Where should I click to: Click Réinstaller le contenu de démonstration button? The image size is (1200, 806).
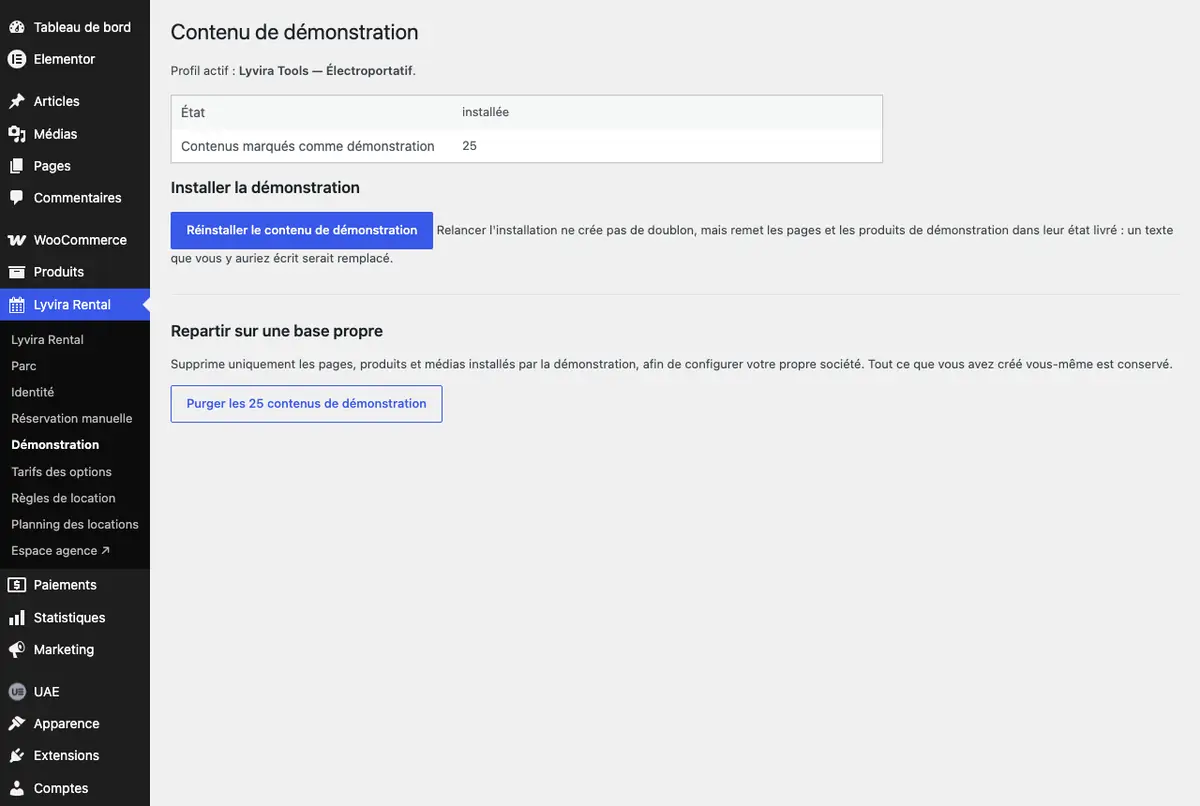pos(302,230)
